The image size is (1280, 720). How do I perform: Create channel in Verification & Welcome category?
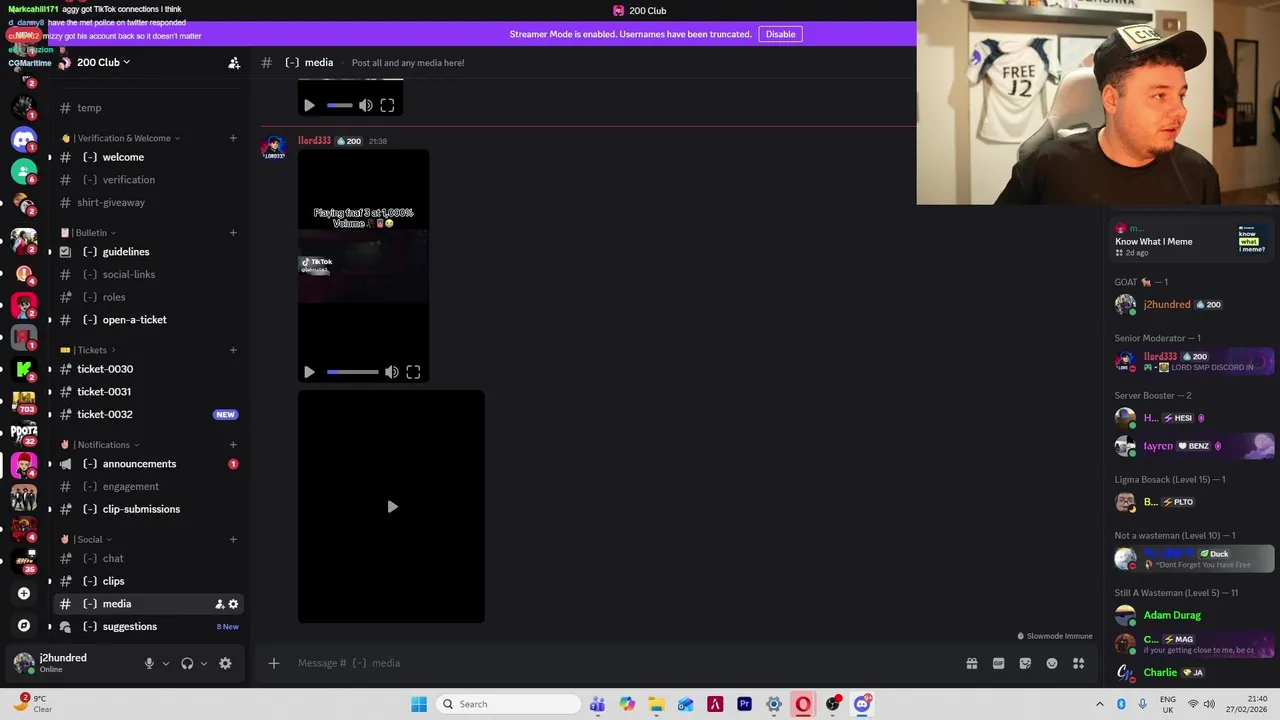[x=233, y=138]
